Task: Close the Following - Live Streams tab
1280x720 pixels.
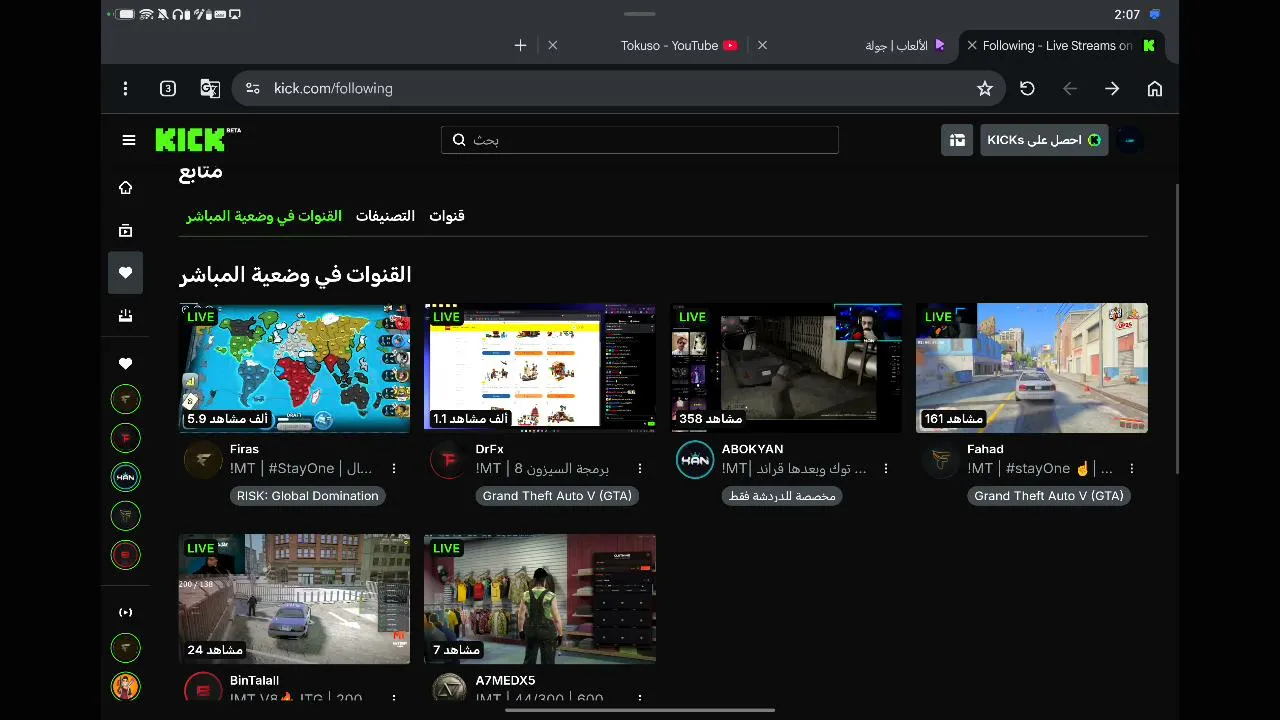Action: click(972, 45)
